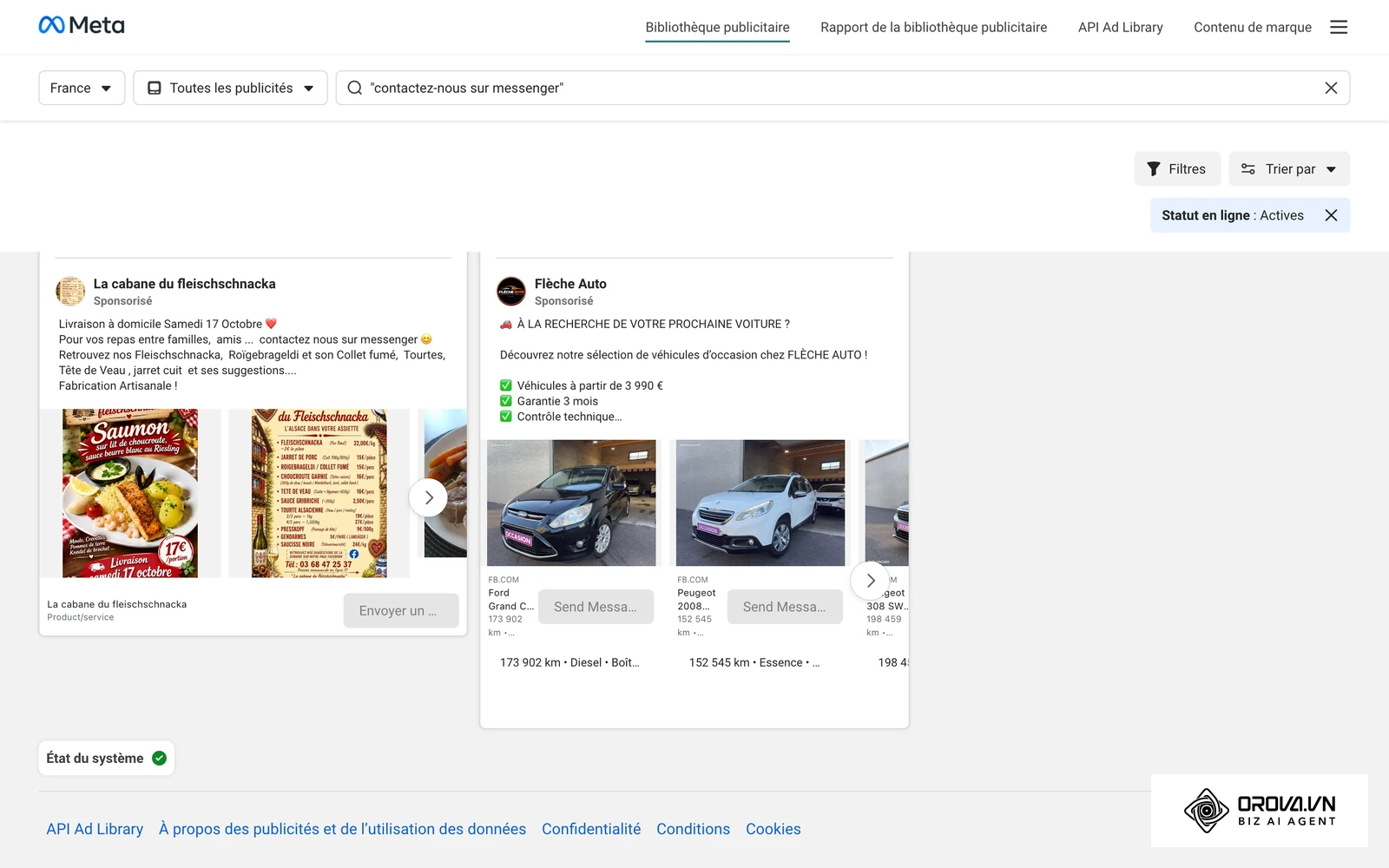
Task: Open the hamburger menu icon
Action: click(1339, 27)
